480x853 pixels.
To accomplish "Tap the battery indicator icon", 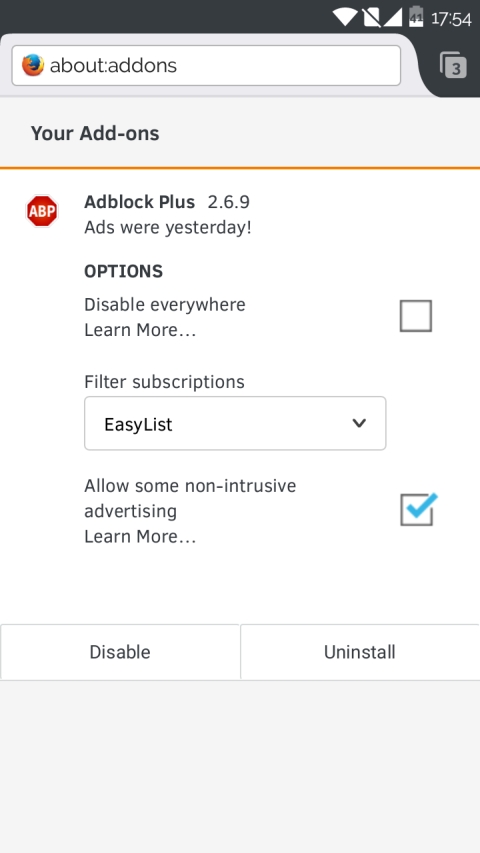I will click(x=416, y=16).
